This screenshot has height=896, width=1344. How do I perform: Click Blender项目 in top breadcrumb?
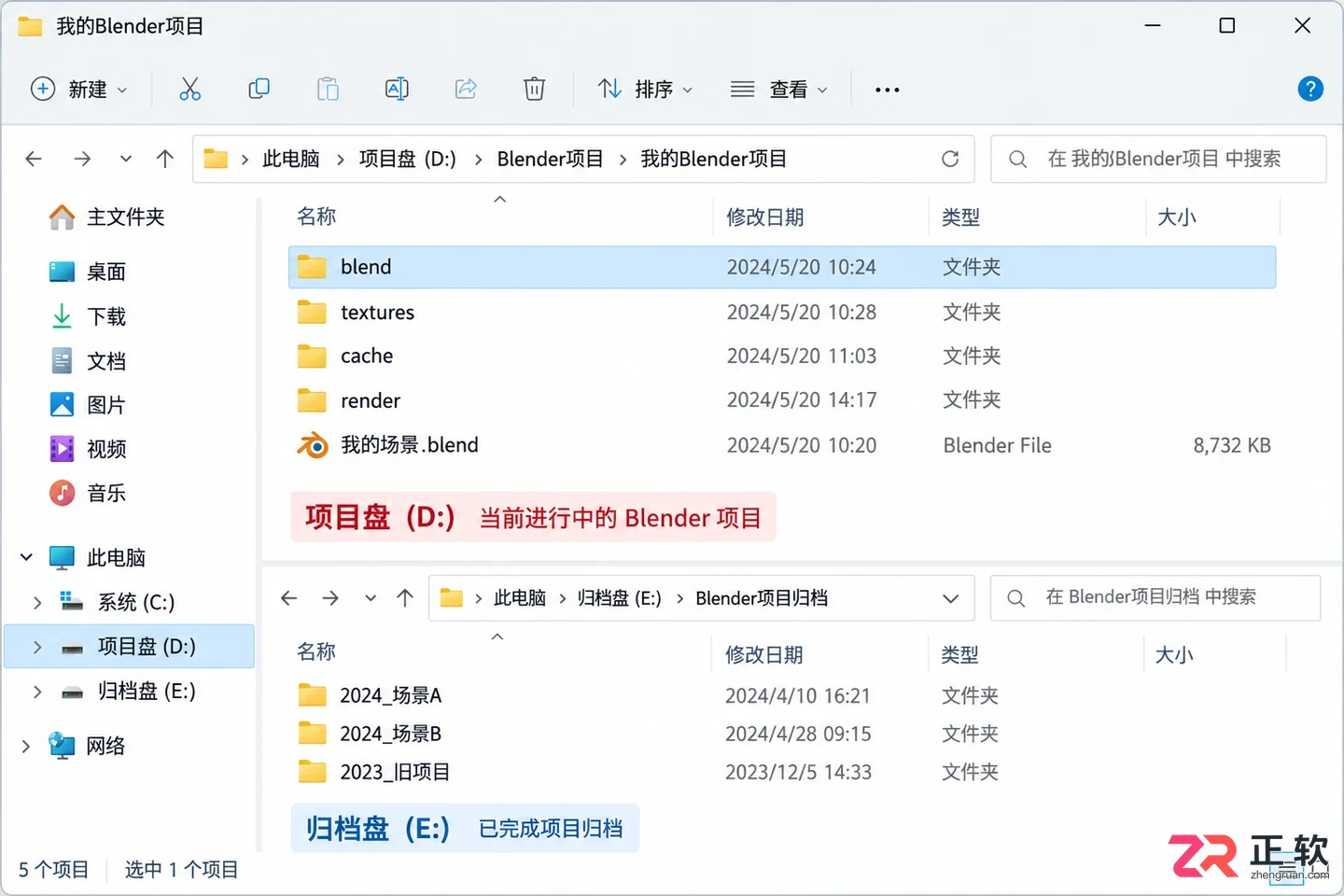click(x=550, y=159)
